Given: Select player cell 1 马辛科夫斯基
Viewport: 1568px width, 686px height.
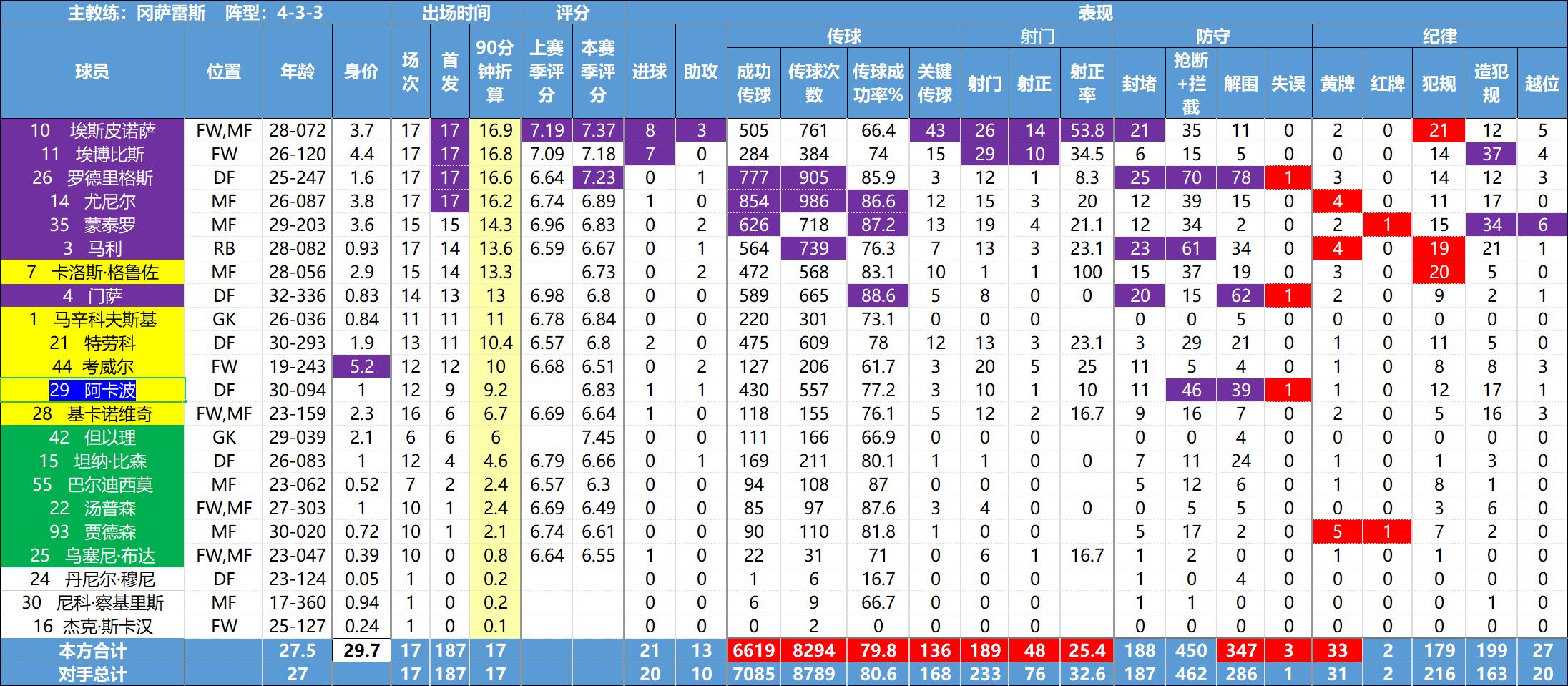Looking at the screenshot, I should point(92,319).
